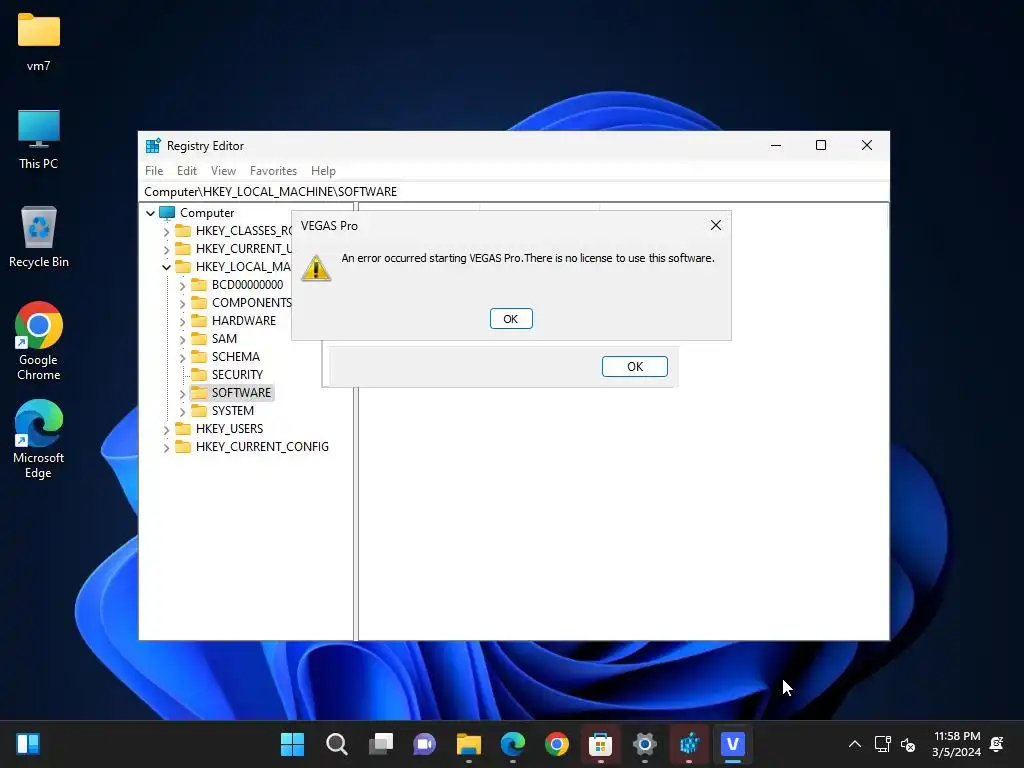This screenshot has height=768, width=1024.
Task: Expand the BCD00000000 key
Action: click(182, 285)
